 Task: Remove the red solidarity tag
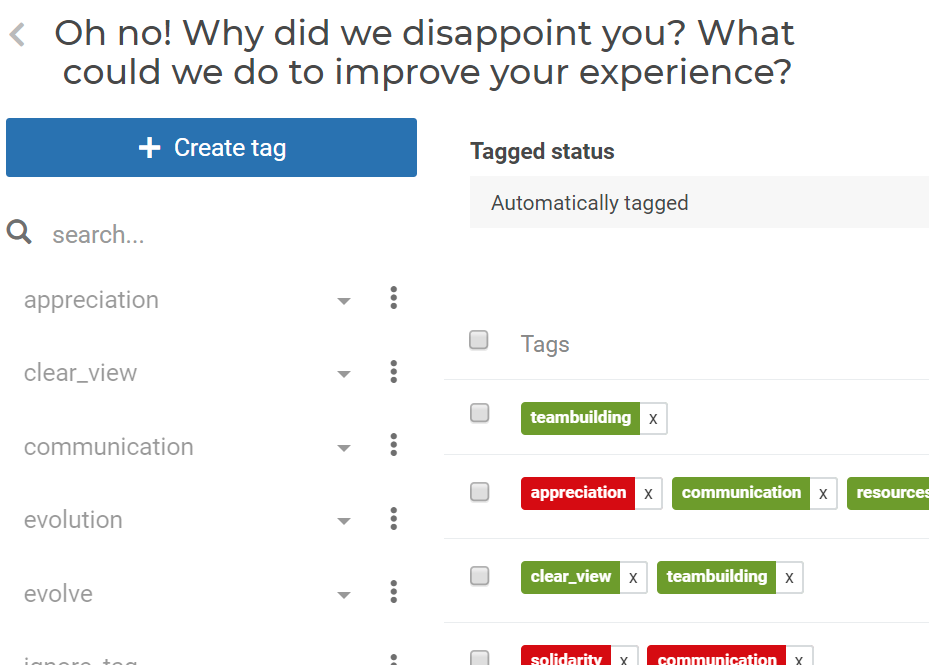[624, 656]
